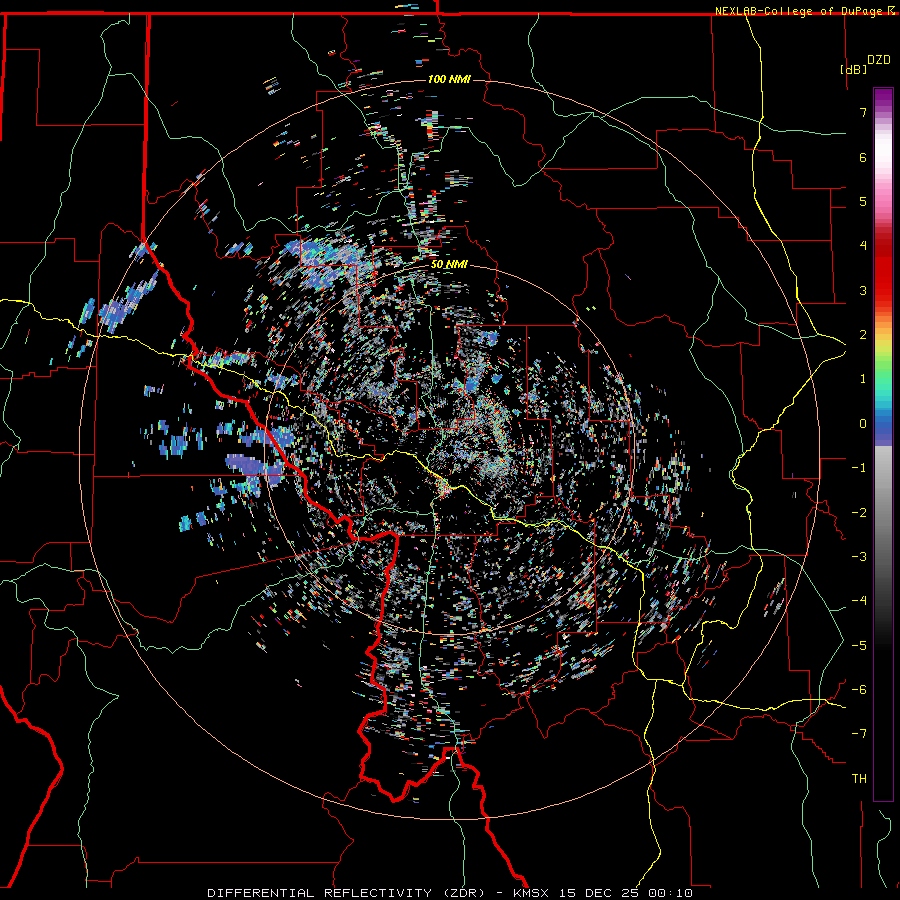Click the "15 DEC 25" date in the caption

point(600,893)
